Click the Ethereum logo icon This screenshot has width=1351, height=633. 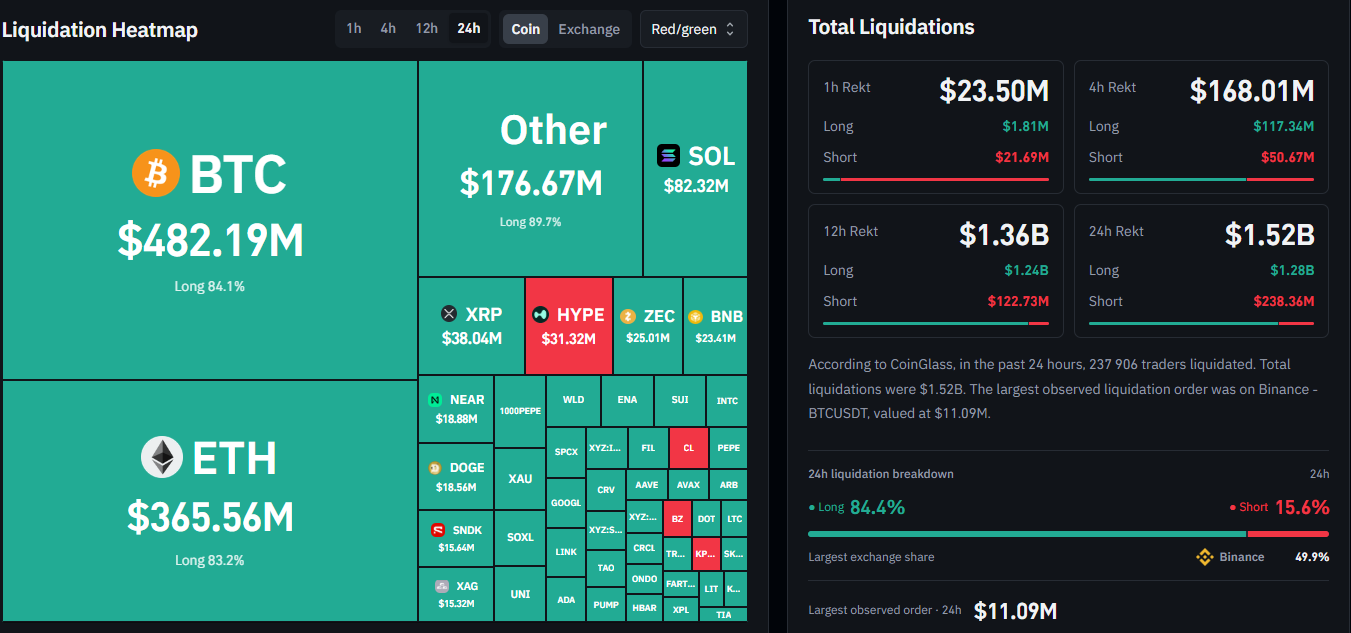coord(161,458)
